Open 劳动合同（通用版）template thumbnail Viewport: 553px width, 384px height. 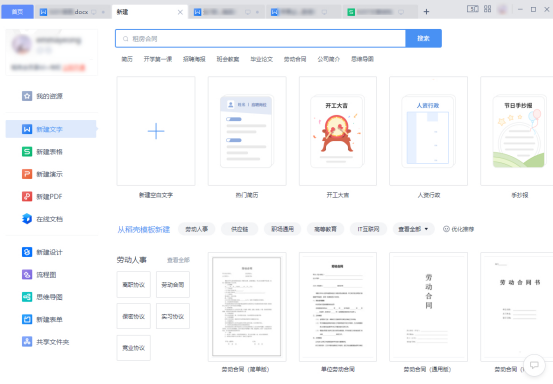429,307
